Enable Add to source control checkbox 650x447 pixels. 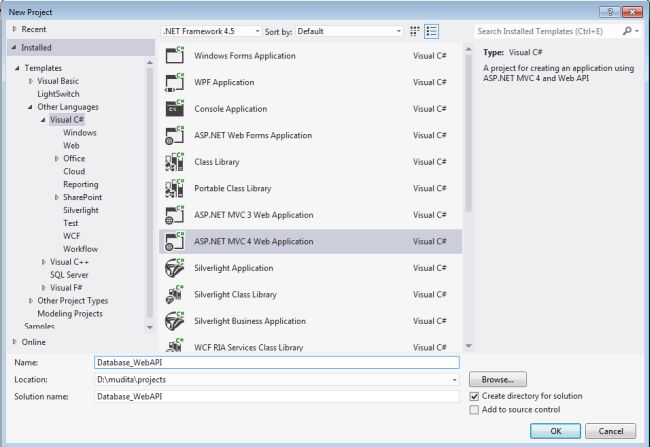[474, 410]
